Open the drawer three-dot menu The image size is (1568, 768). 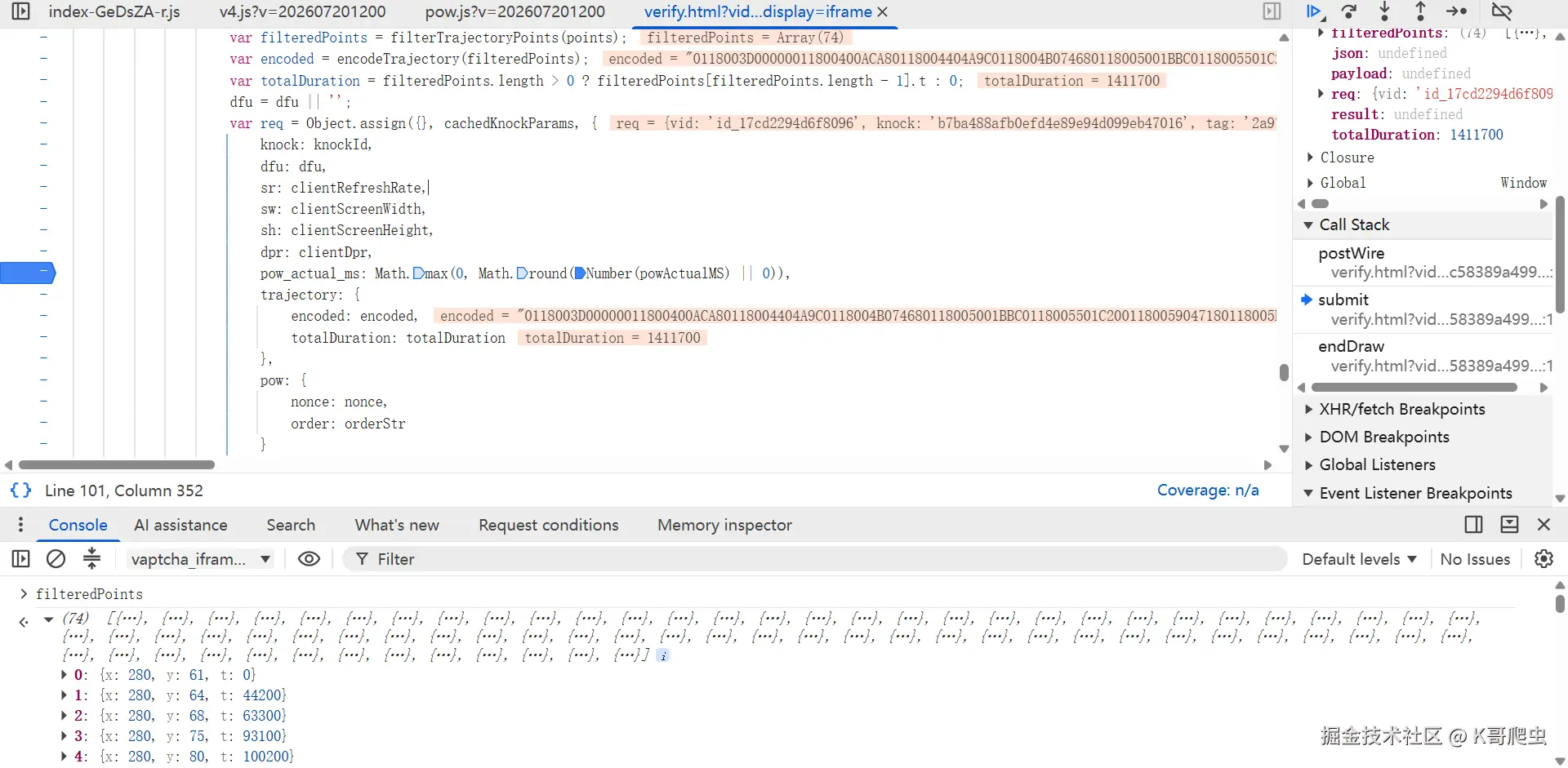pos(20,525)
